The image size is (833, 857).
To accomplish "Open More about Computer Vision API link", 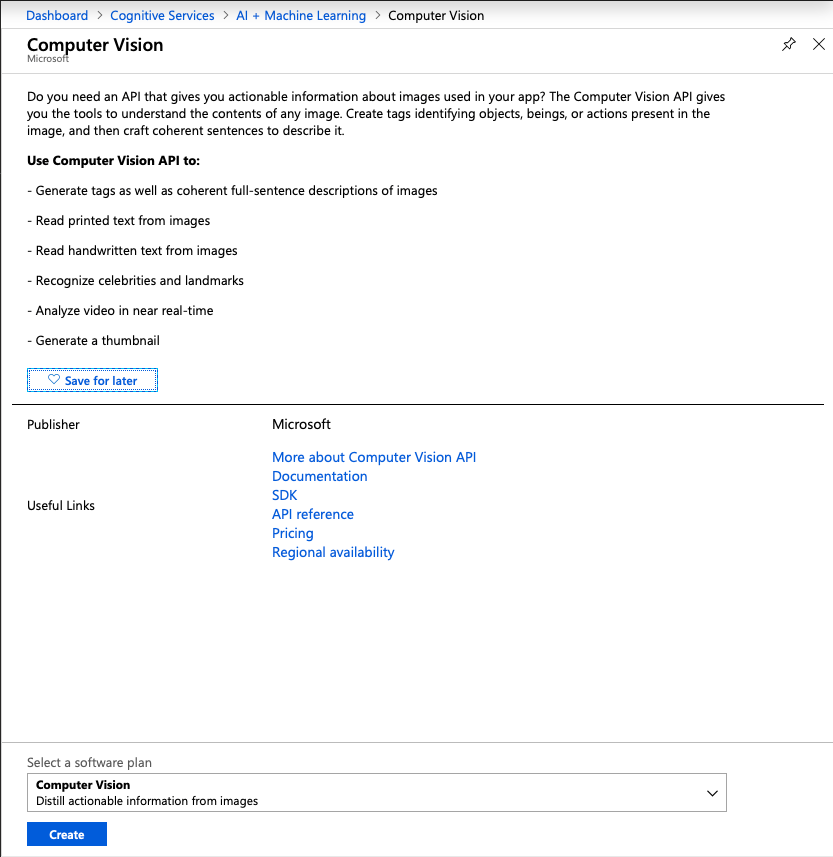I will 374,457.
